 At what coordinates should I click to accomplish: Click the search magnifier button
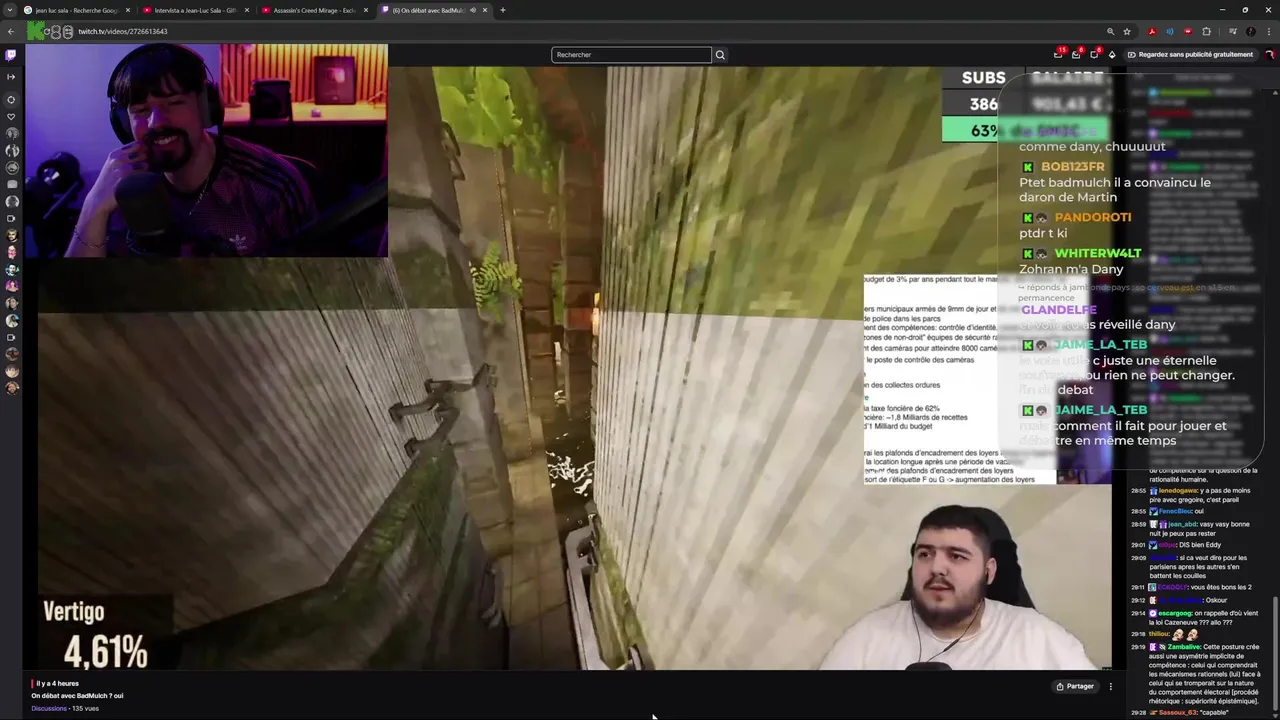click(720, 55)
